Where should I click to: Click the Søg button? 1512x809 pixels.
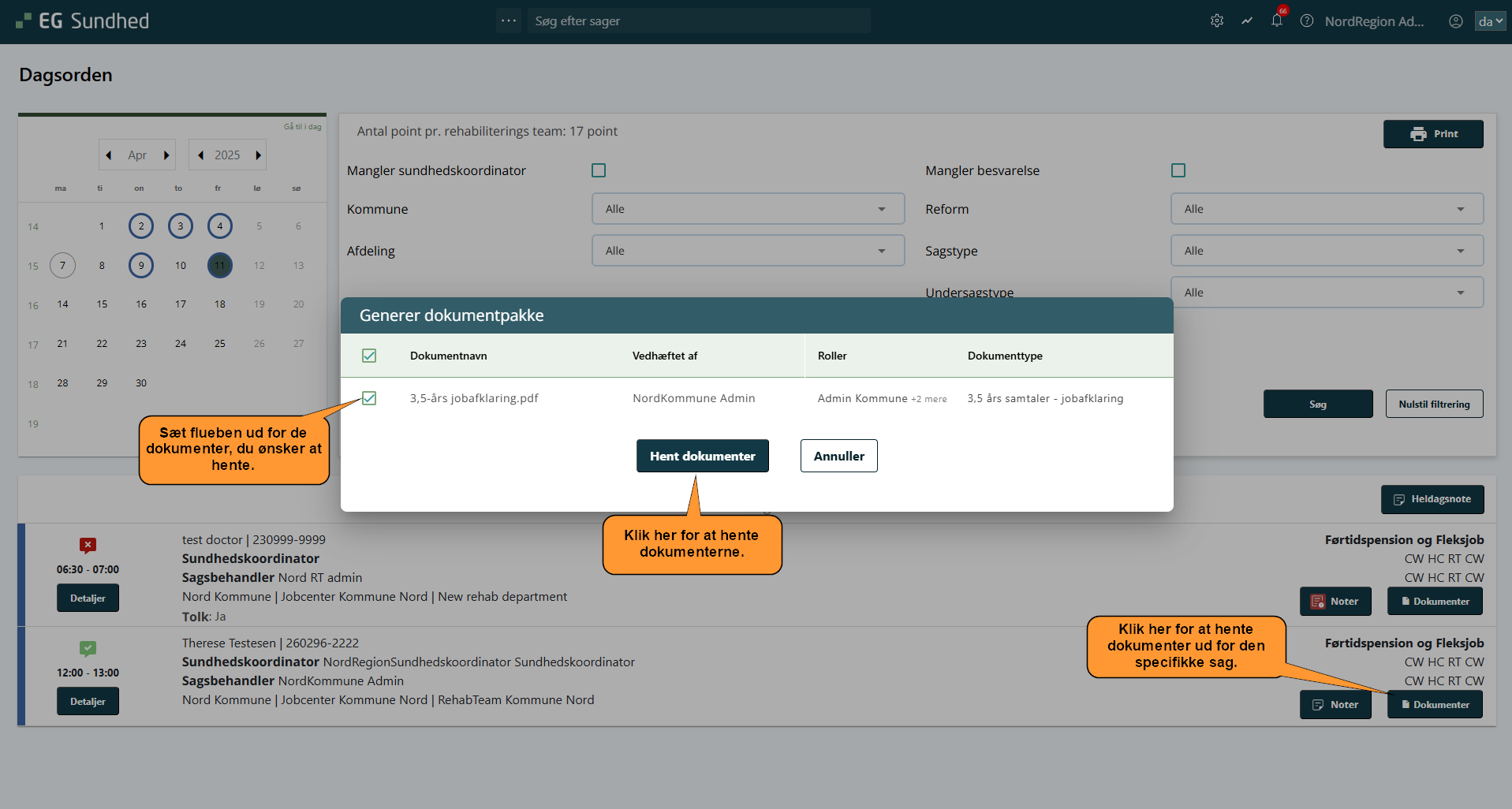[x=1318, y=404]
